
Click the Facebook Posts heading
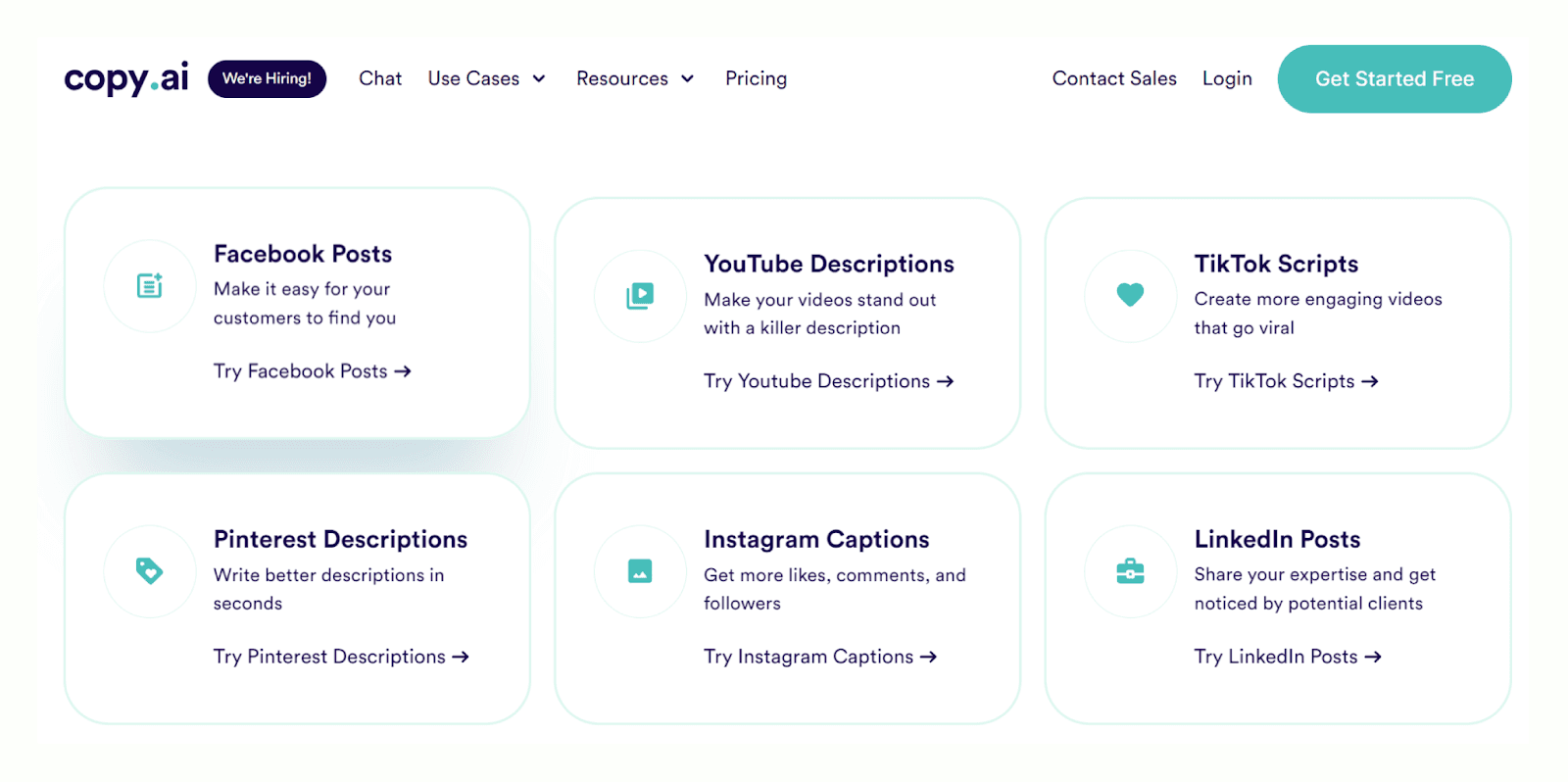tap(303, 254)
